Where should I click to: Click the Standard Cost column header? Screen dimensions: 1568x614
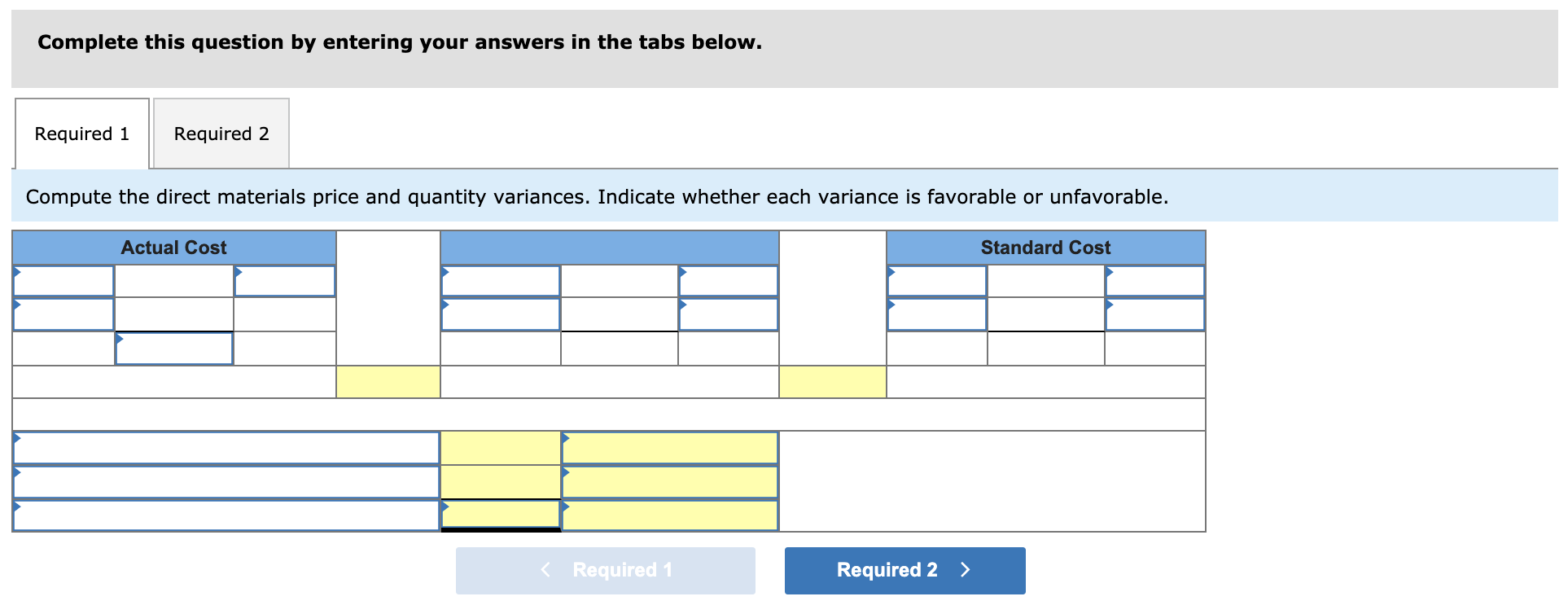pos(1045,248)
